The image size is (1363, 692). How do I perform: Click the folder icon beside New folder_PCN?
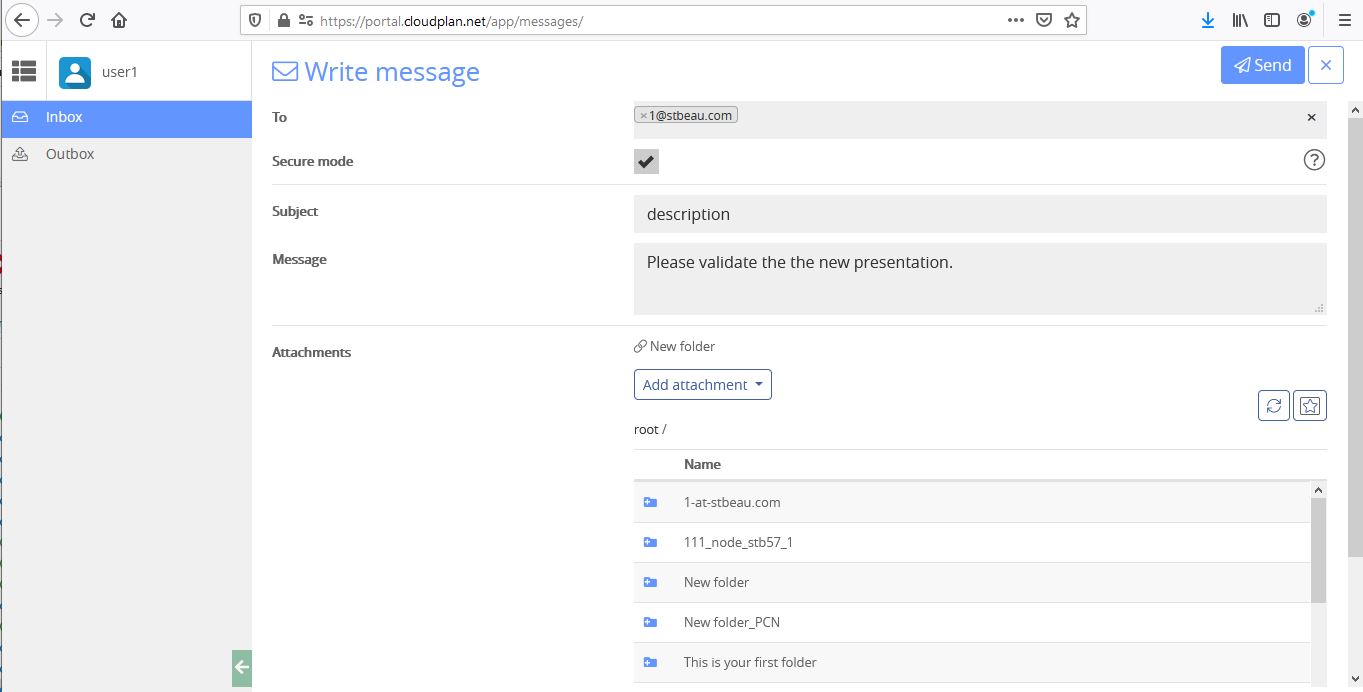(x=650, y=622)
